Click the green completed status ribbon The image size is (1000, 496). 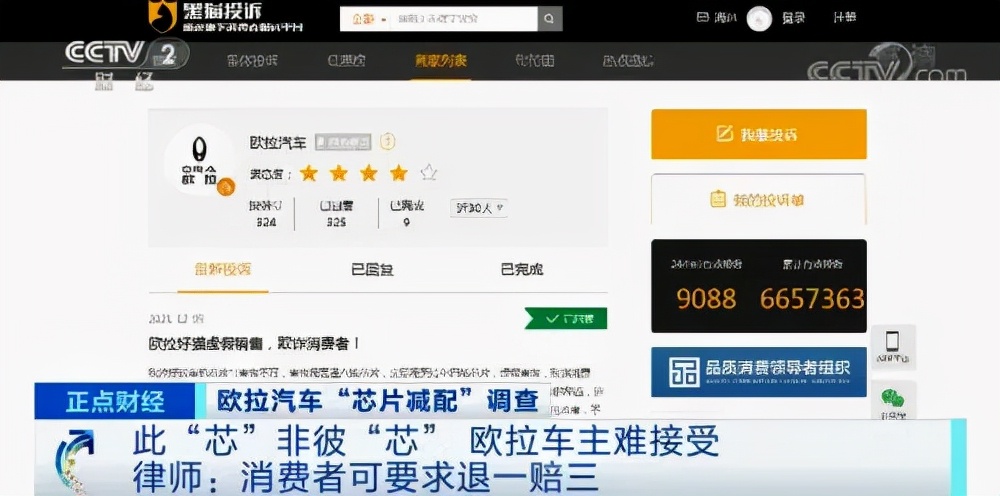click(566, 318)
